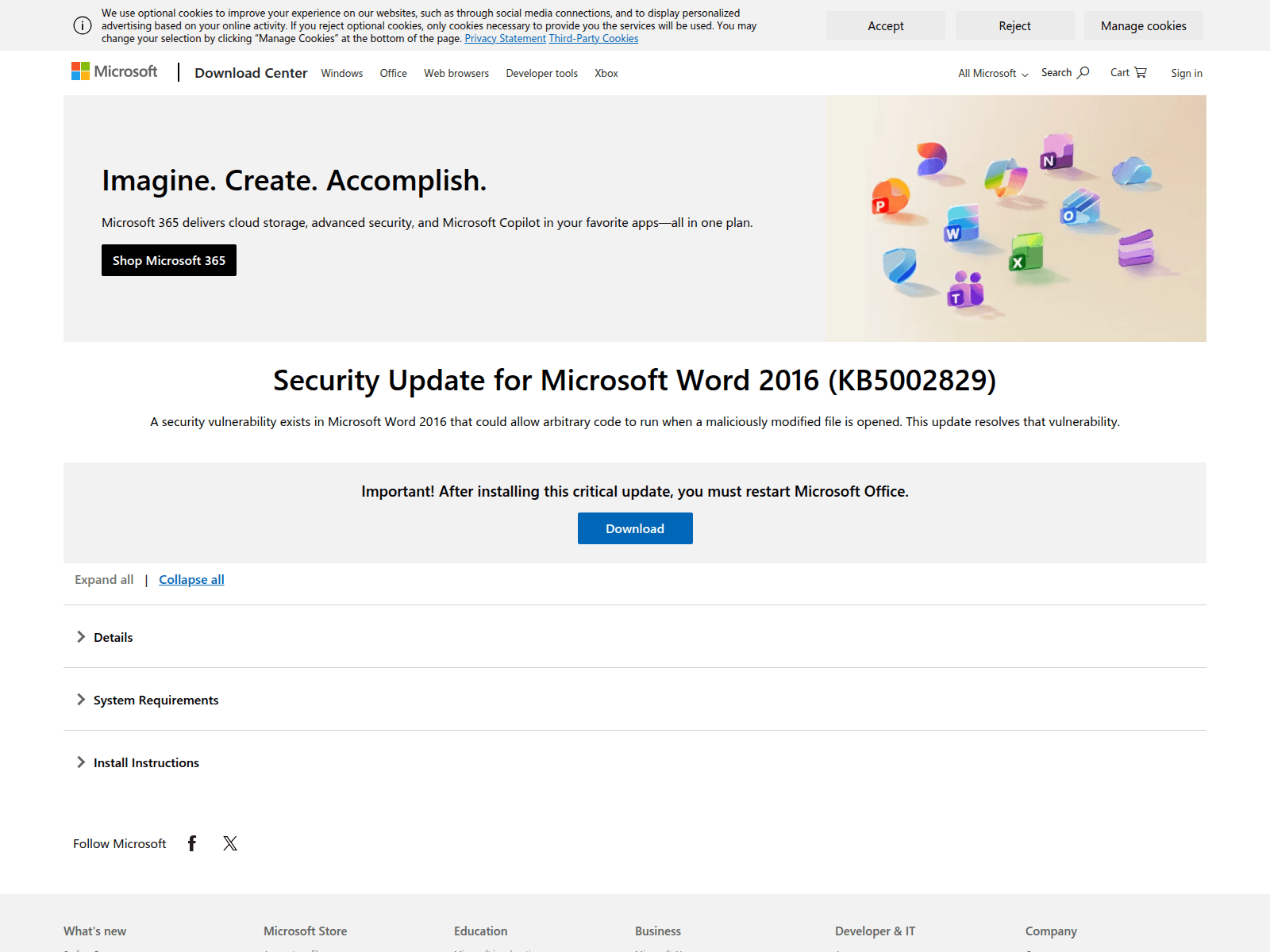Download the KB5002829 security update
The image size is (1270, 952).
(x=635, y=528)
